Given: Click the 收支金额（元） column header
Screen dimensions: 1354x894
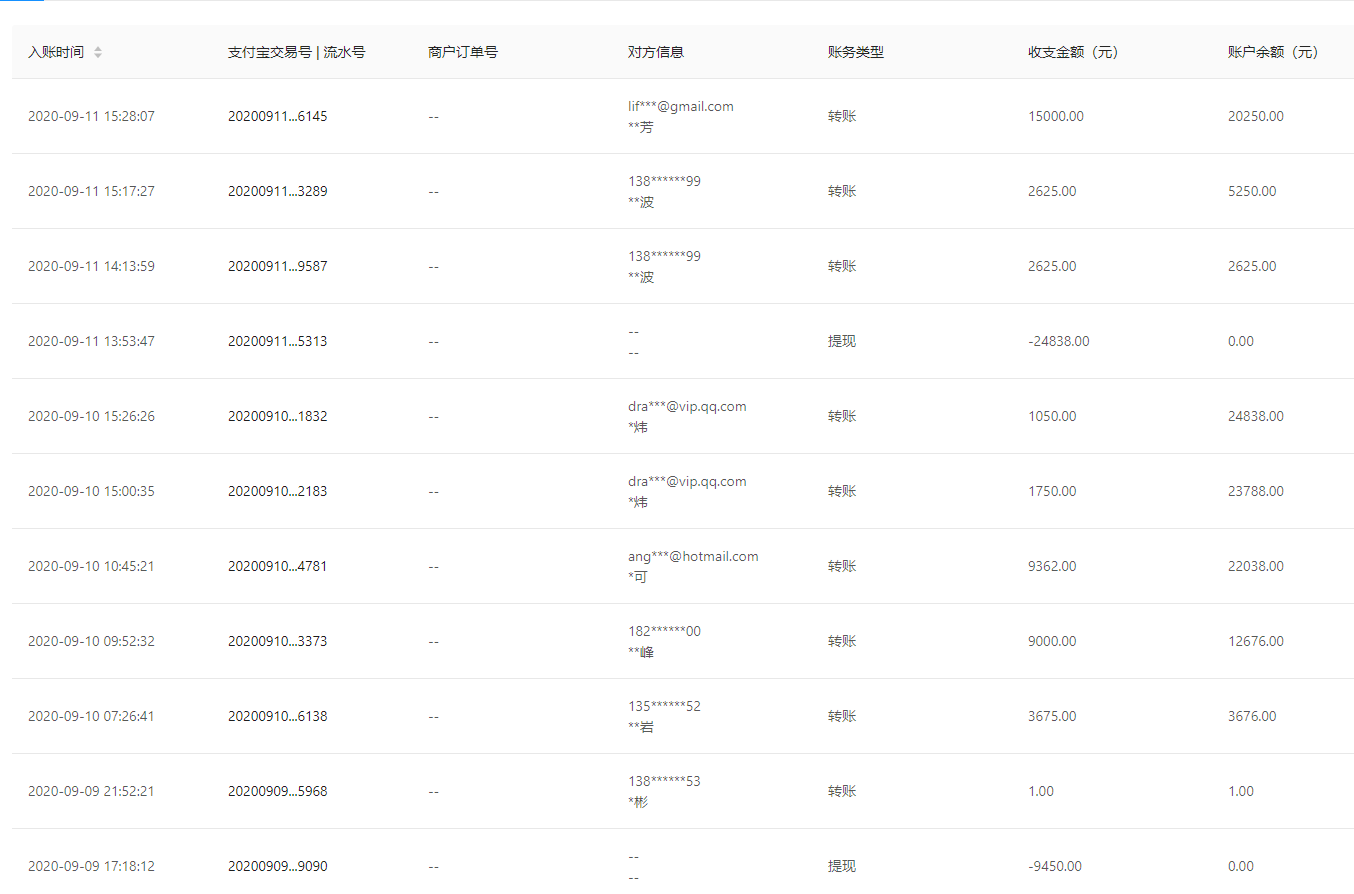Looking at the screenshot, I should pos(1073,52).
